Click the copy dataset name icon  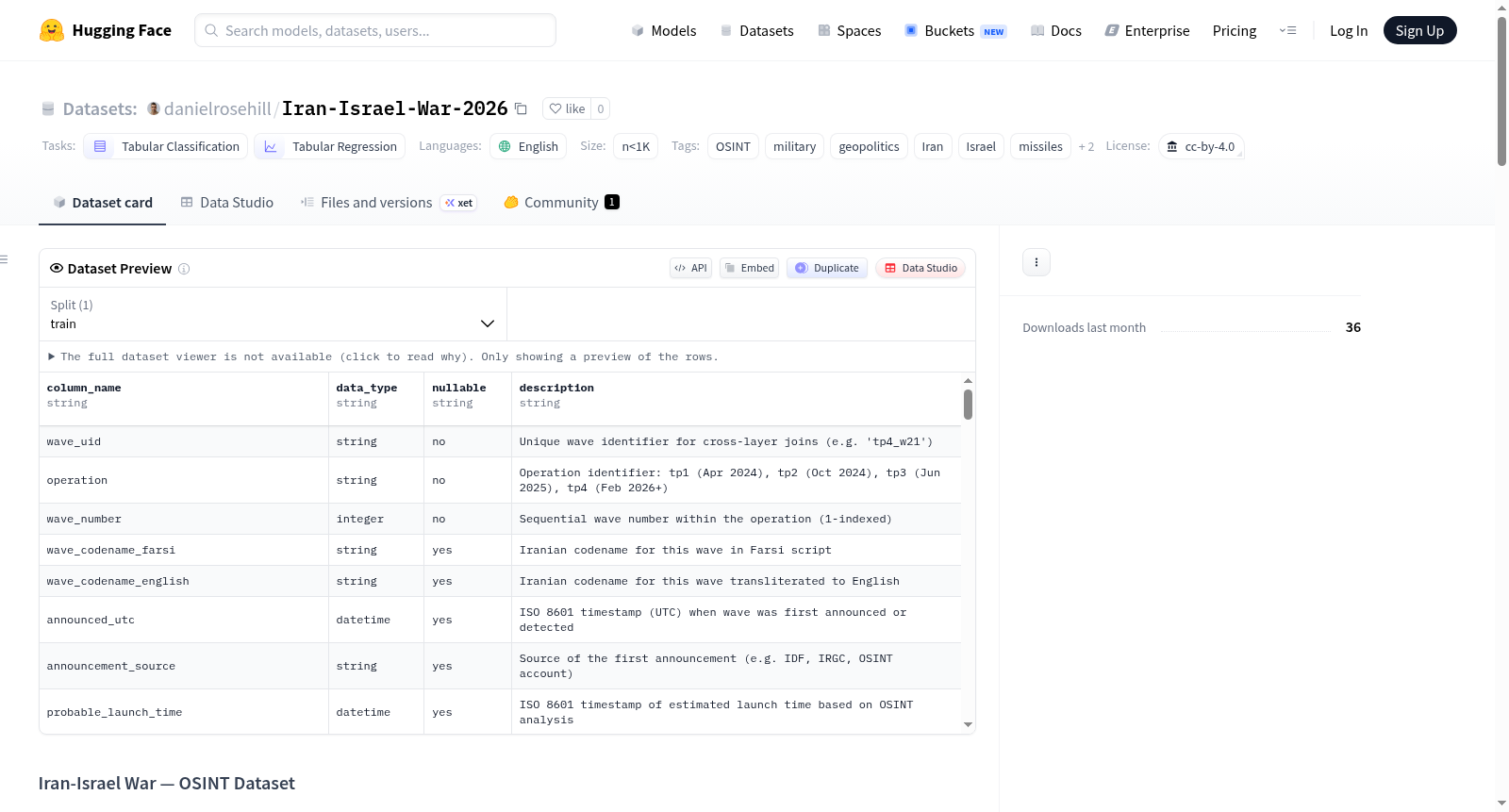click(x=521, y=108)
